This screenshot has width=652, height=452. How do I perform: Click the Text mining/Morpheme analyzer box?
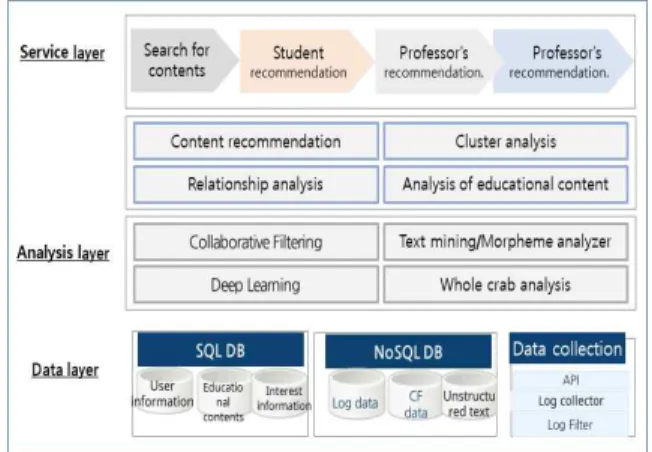click(x=506, y=242)
